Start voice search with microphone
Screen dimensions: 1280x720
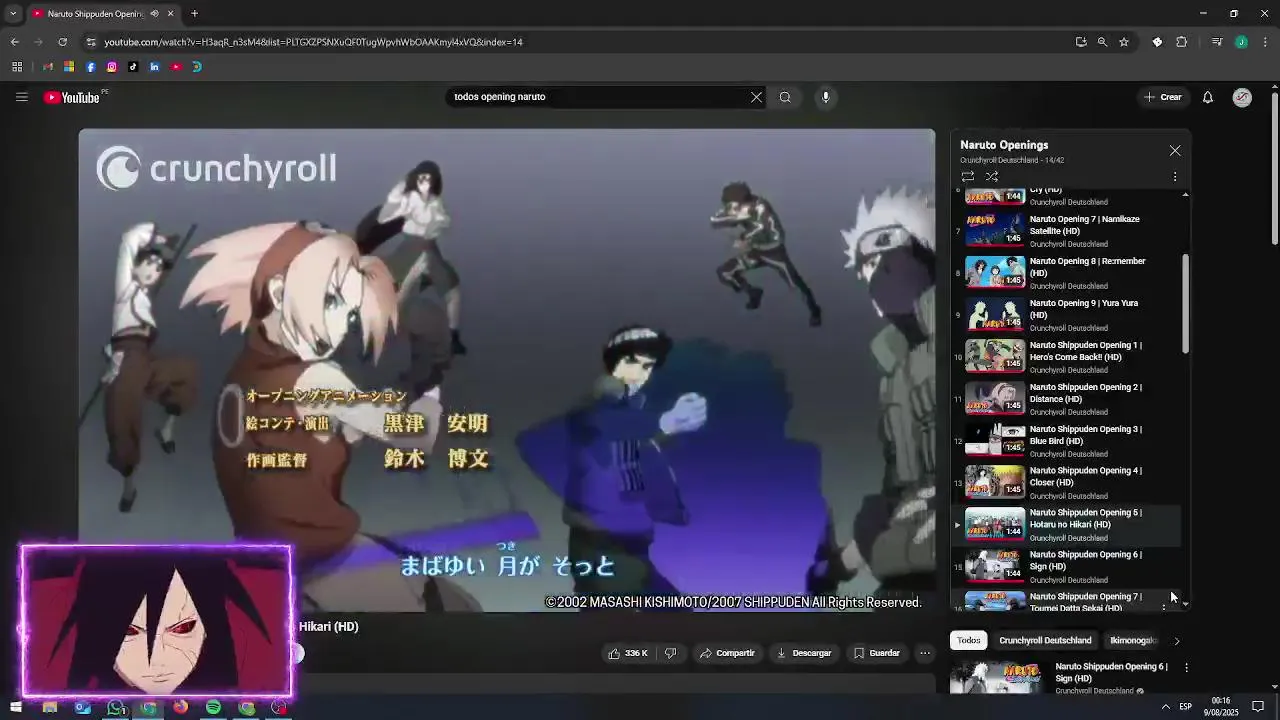coord(825,97)
